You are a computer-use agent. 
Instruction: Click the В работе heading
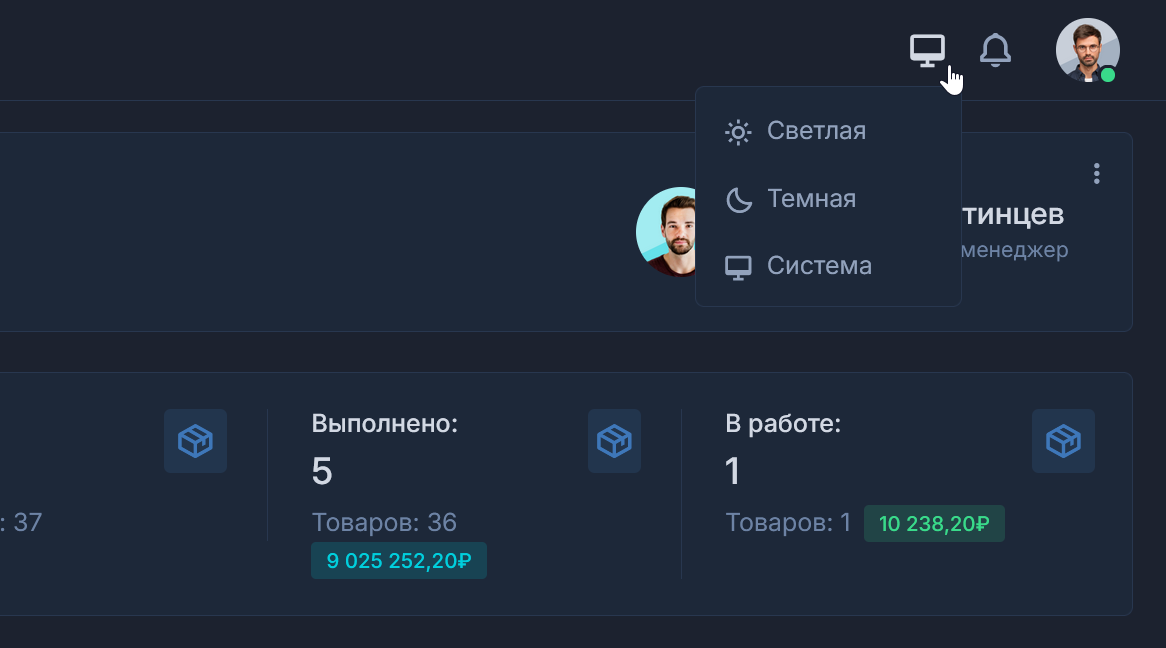(x=783, y=424)
